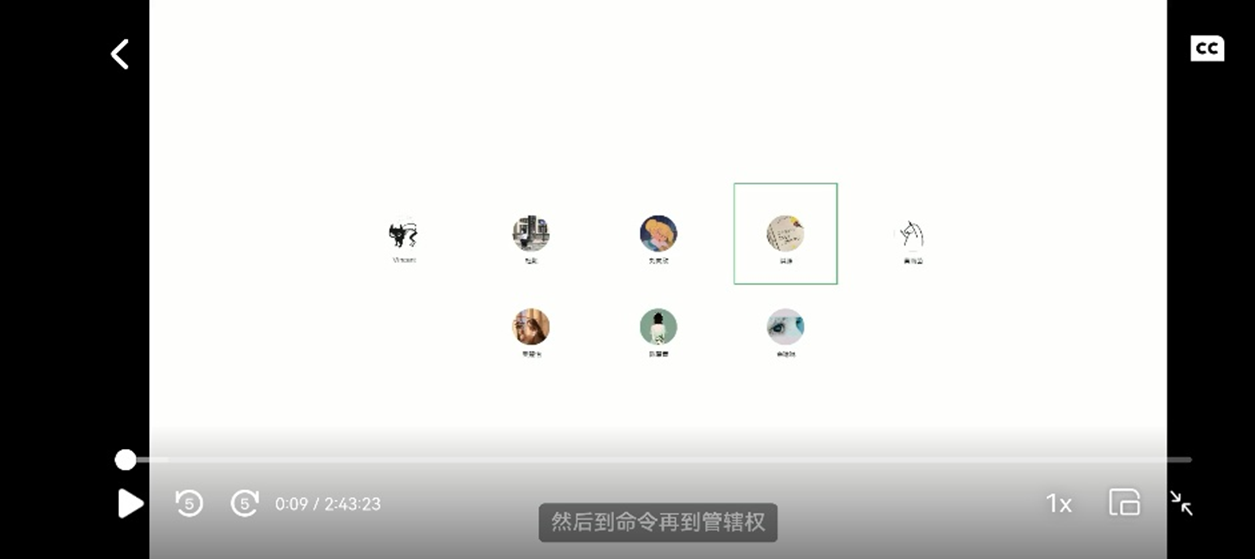The height and width of the screenshot is (559, 1255).
Task: Select the green-background back-view avatar
Action: [658, 326]
